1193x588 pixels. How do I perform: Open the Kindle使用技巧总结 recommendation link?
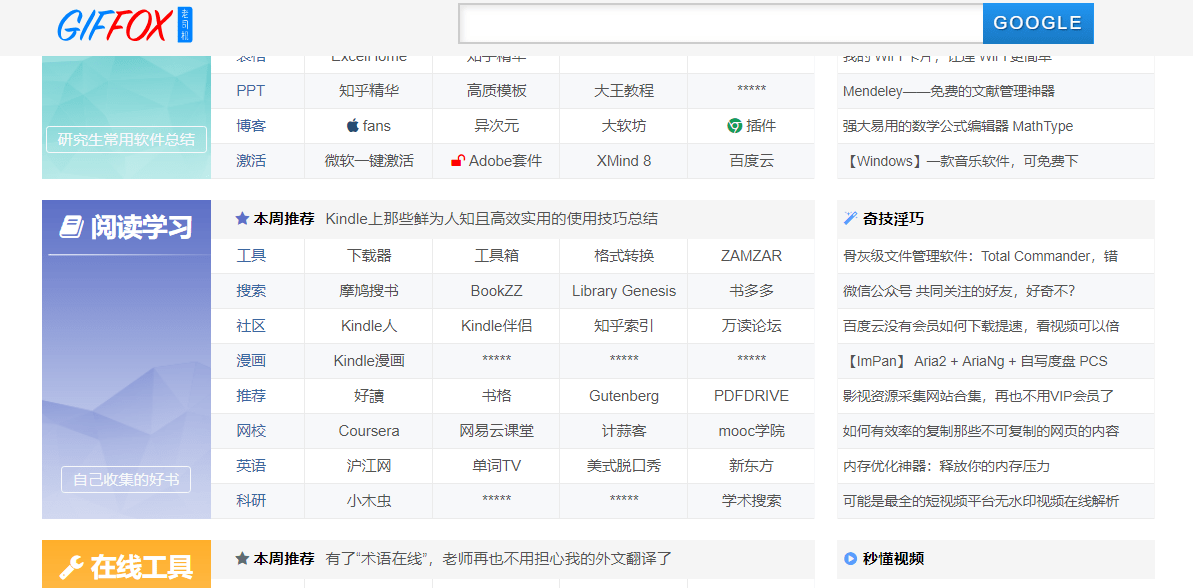click(x=492, y=219)
